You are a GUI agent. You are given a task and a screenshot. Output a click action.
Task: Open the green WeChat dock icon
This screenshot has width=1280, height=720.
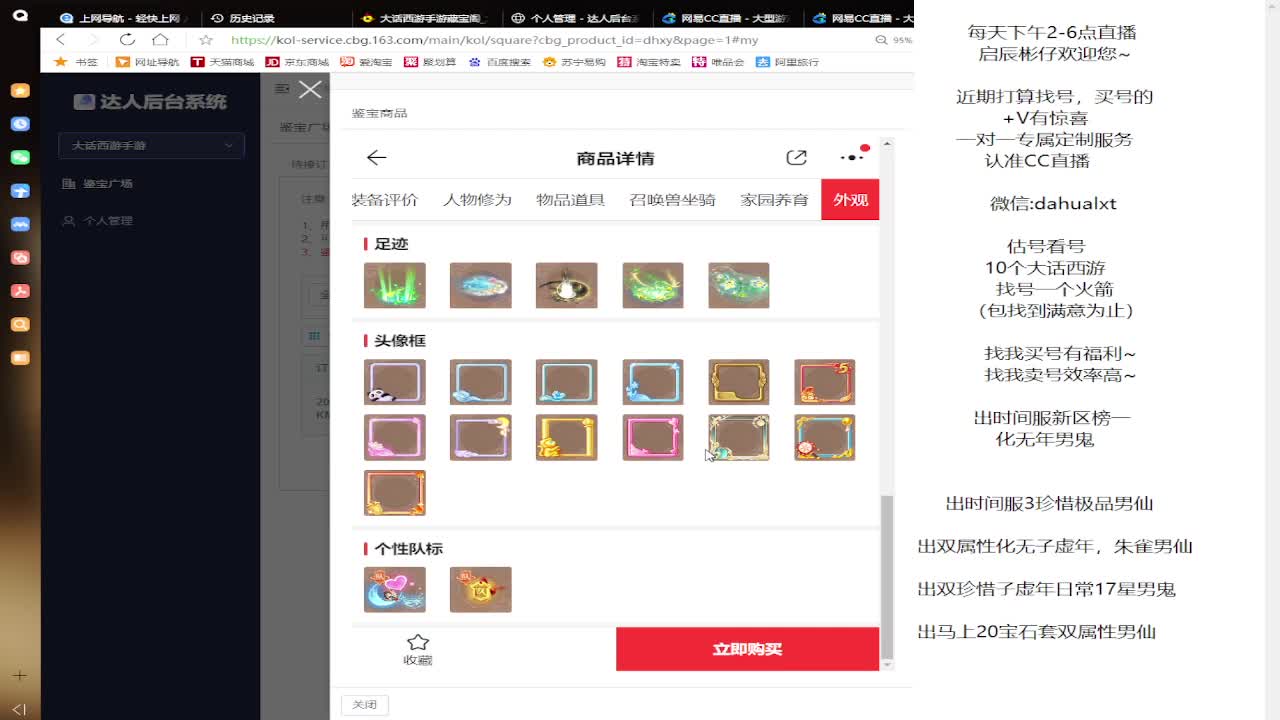coord(20,157)
